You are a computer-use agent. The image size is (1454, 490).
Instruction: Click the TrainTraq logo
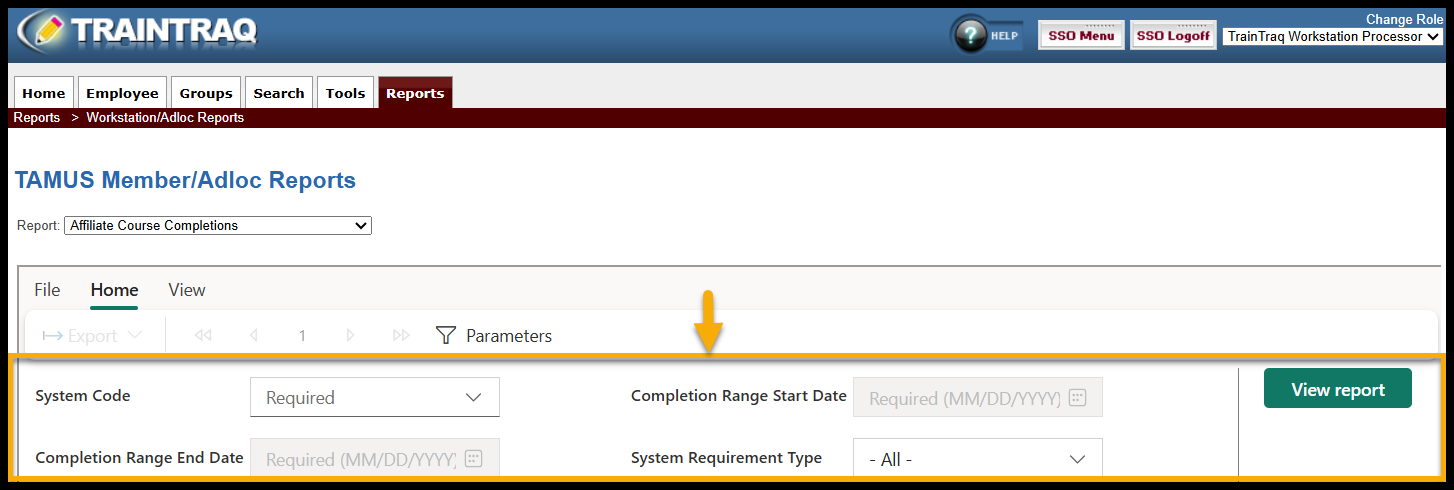137,32
